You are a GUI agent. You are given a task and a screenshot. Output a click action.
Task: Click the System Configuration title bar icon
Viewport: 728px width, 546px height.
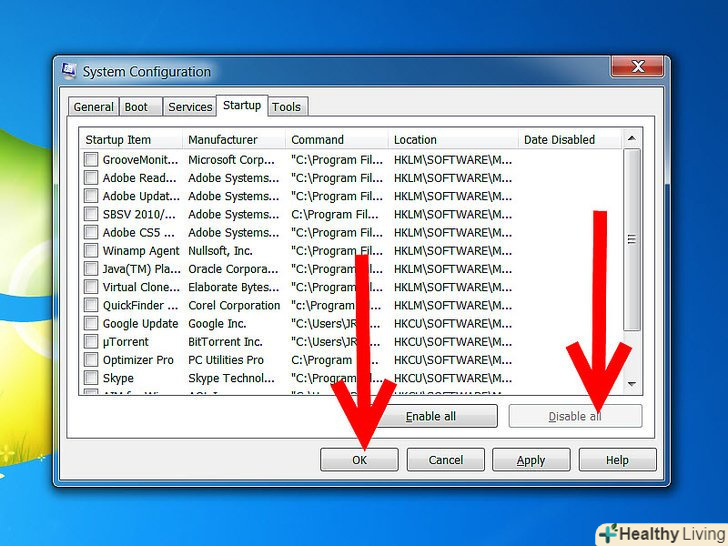69,71
